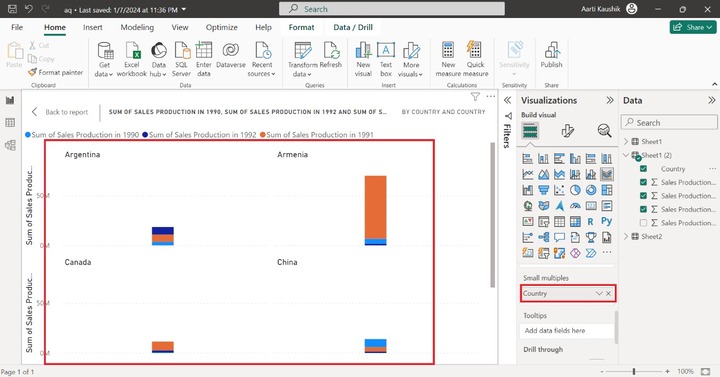720x377 pixels.
Task: Open the Recent sources dropdown
Action: 261,73
